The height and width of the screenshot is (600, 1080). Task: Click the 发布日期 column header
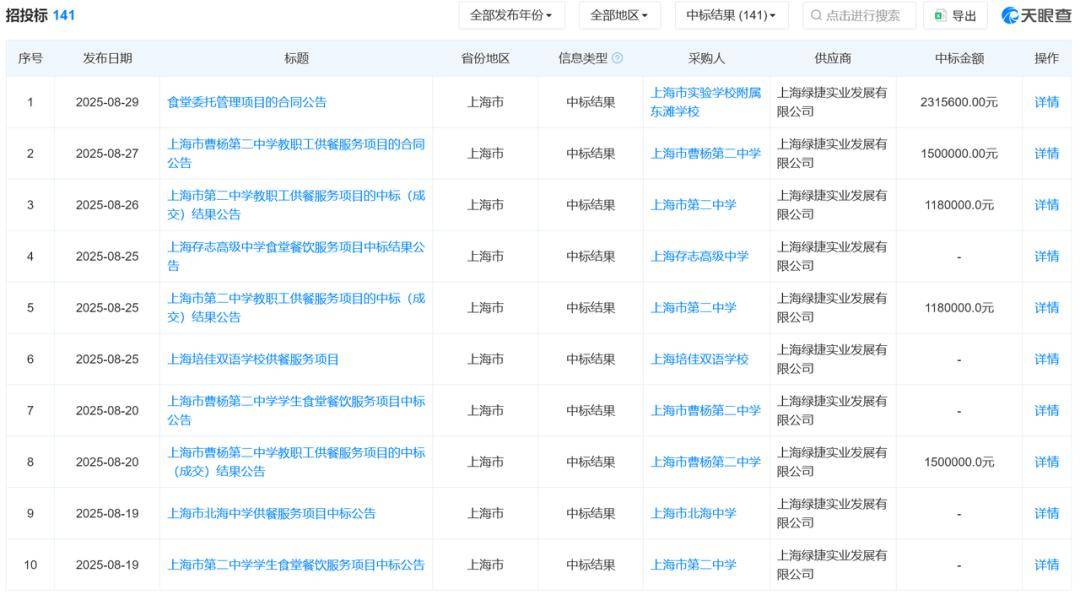click(107, 58)
